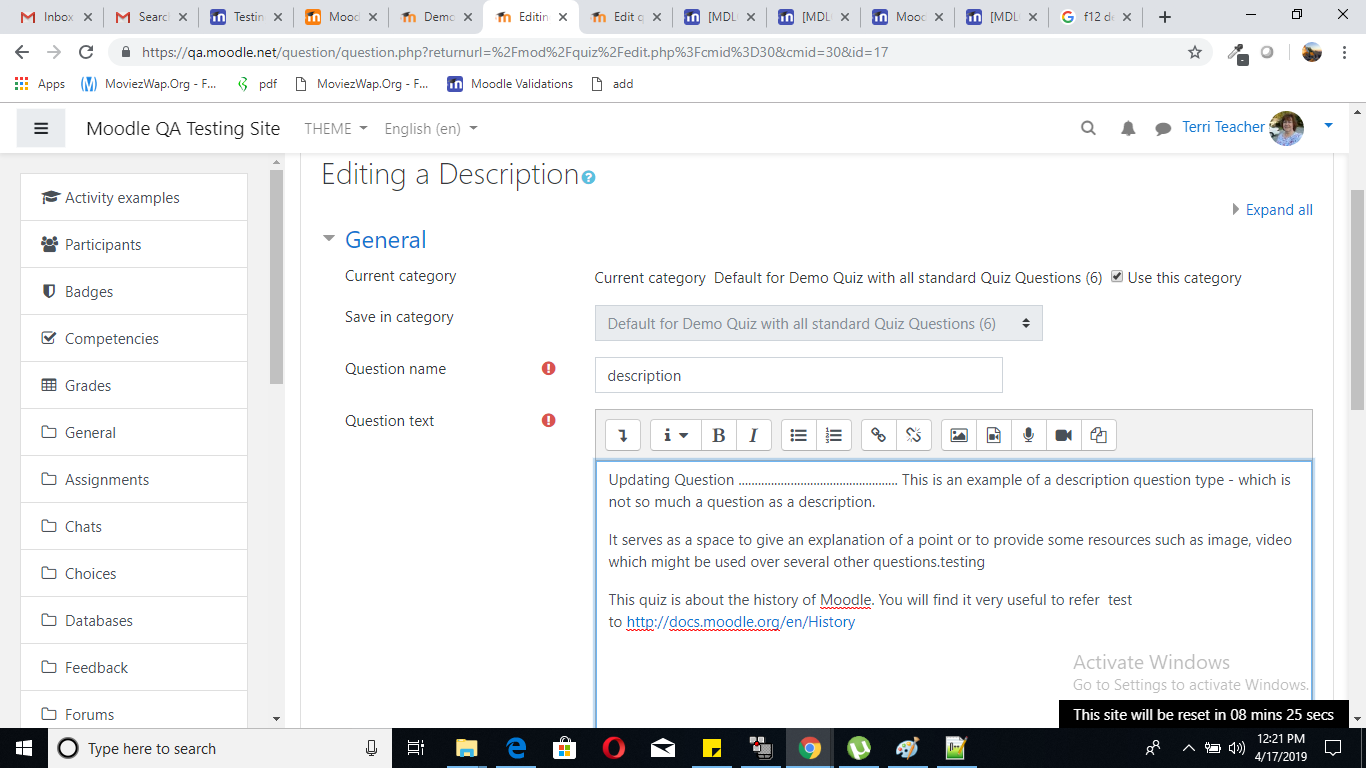This screenshot has height=768, width=1366.
Task: Open user menu dropdown arrow
Action: coord(1328,126)
